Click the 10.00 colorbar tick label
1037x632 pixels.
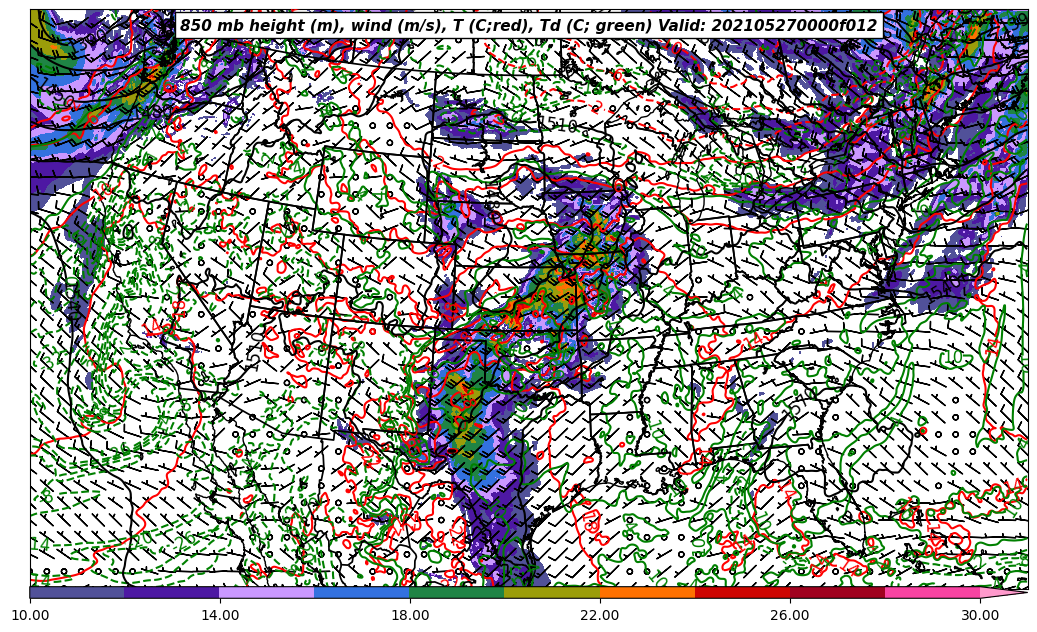[30, 615]
